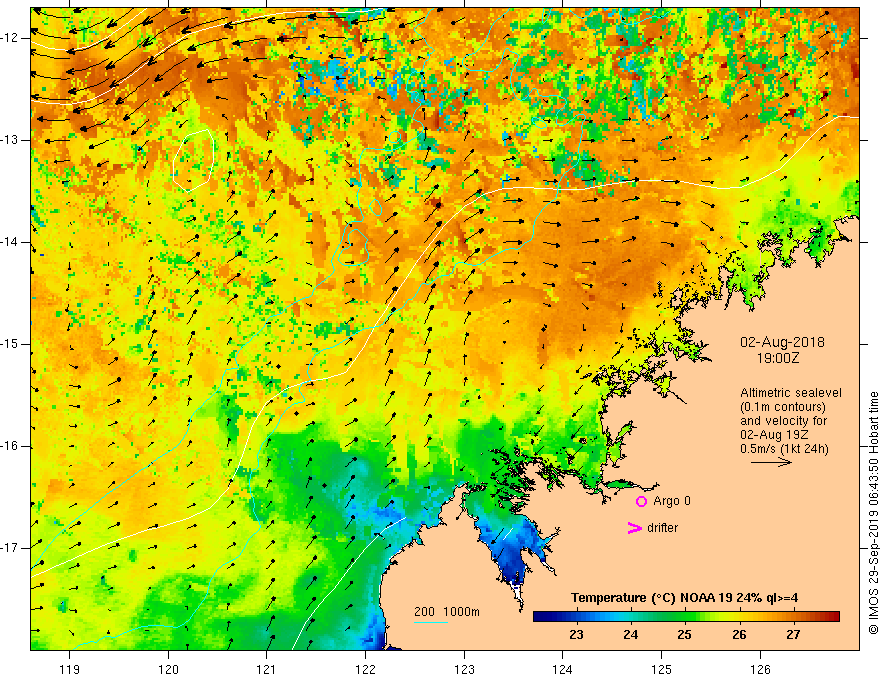880x680 pixels.
Task: Click the magenta drifter arrow marker
Action: point(634,528)
